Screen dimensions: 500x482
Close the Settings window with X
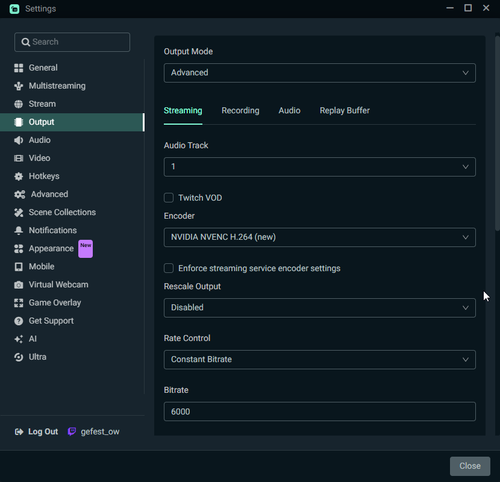[486, 8]
